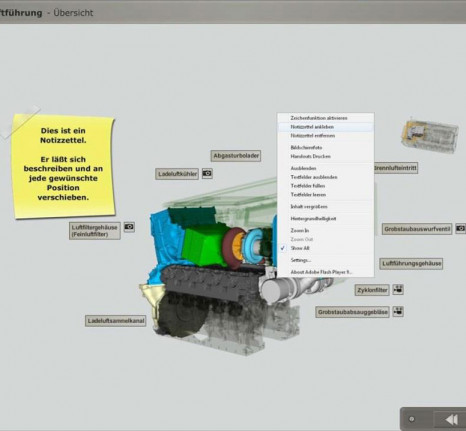
Task: Click the rewind arrows icon in bottom bar
Action: click(451, 419)
